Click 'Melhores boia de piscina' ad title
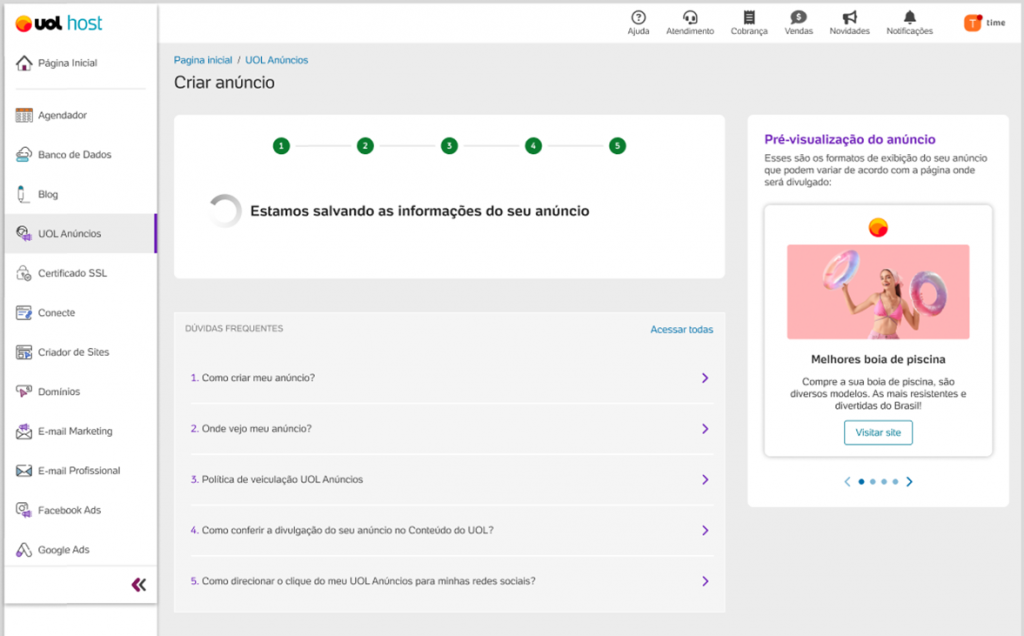 (x=878, y=359)
